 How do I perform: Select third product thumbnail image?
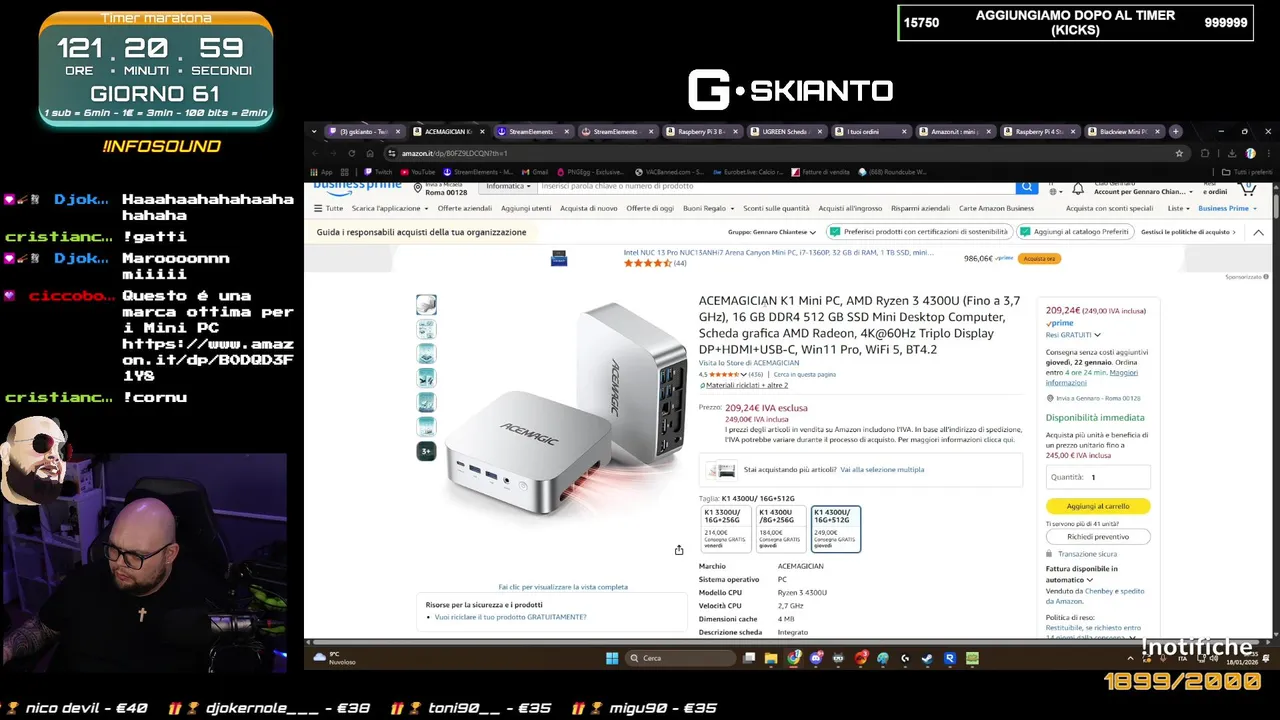(x=426, y=353)
